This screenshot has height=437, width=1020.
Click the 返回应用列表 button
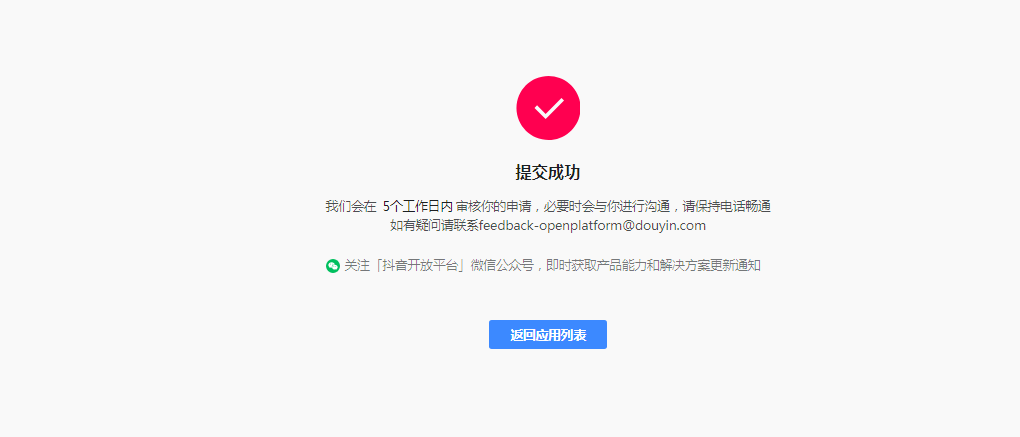coord(548,334)
